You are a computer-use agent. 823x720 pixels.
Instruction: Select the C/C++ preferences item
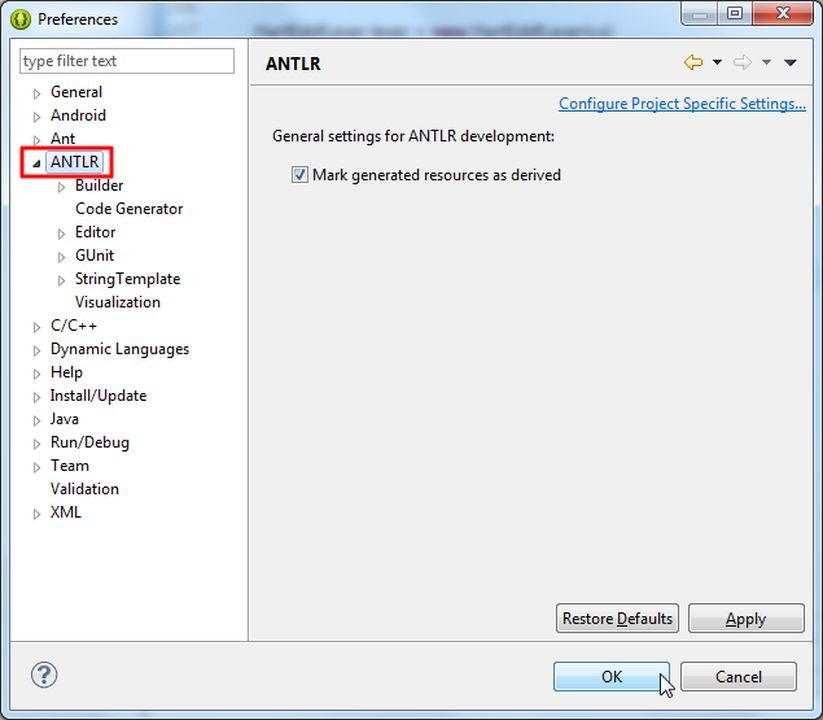coord(73,325)
